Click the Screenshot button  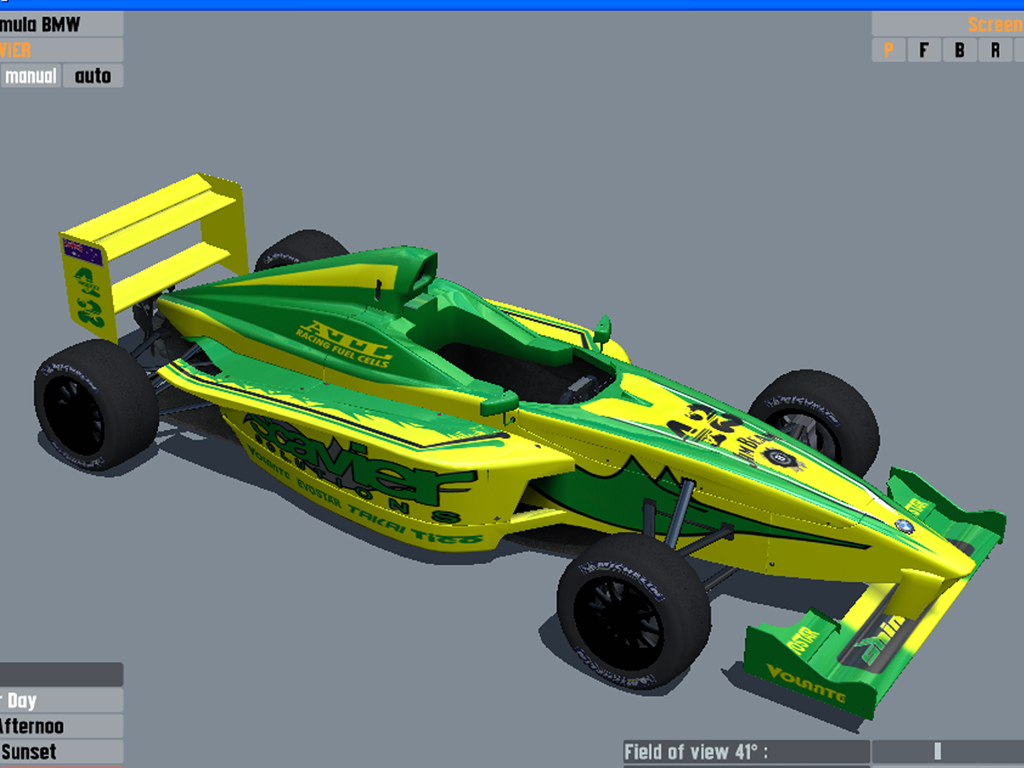tap(948, 25)
